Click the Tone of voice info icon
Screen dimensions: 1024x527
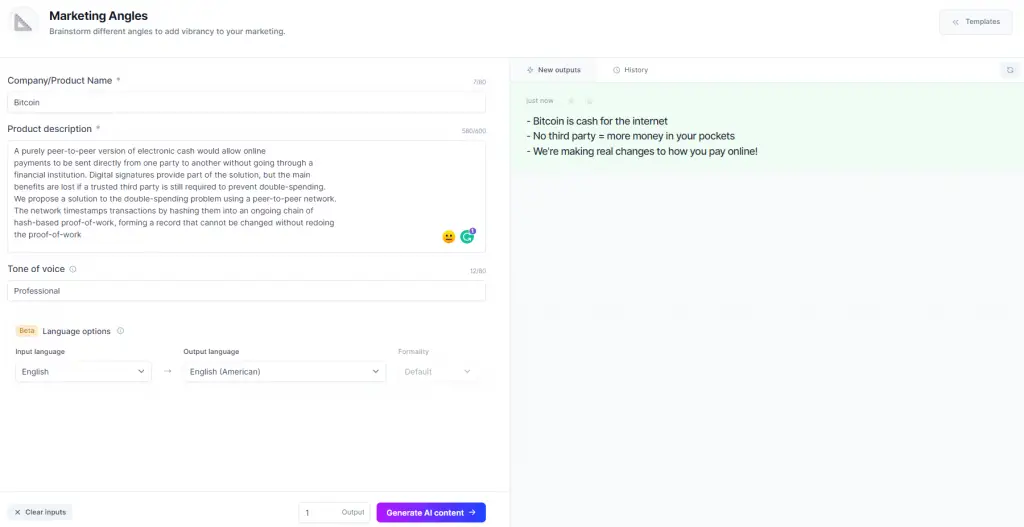(72, 269)
